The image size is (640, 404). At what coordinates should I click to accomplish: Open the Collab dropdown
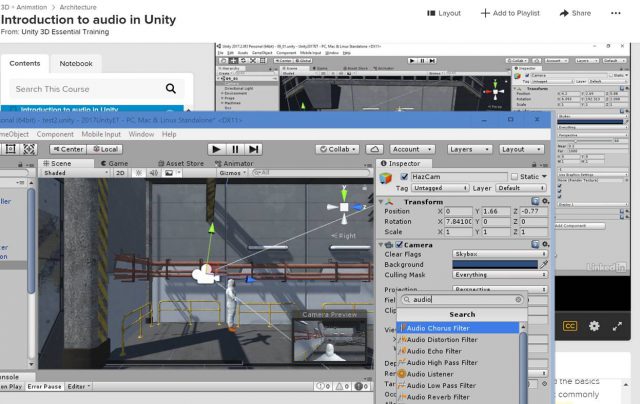pyautogui.click(x=337, y=149)
